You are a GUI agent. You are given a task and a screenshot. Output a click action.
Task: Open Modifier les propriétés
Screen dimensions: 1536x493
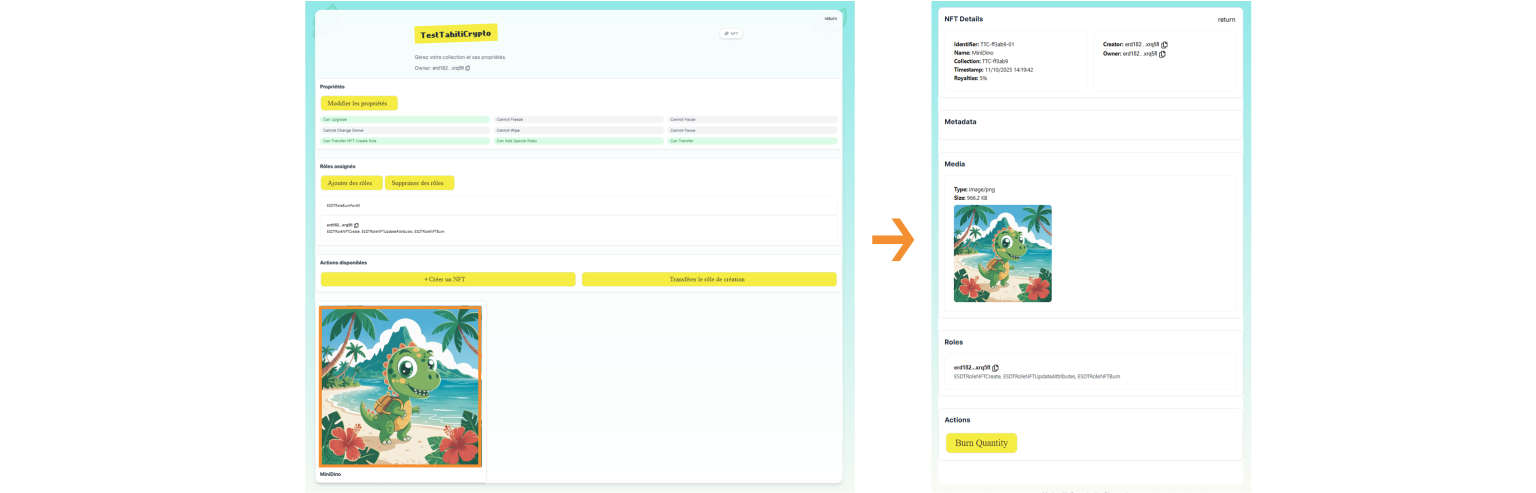pyautogui.click(x=359, y=103)
